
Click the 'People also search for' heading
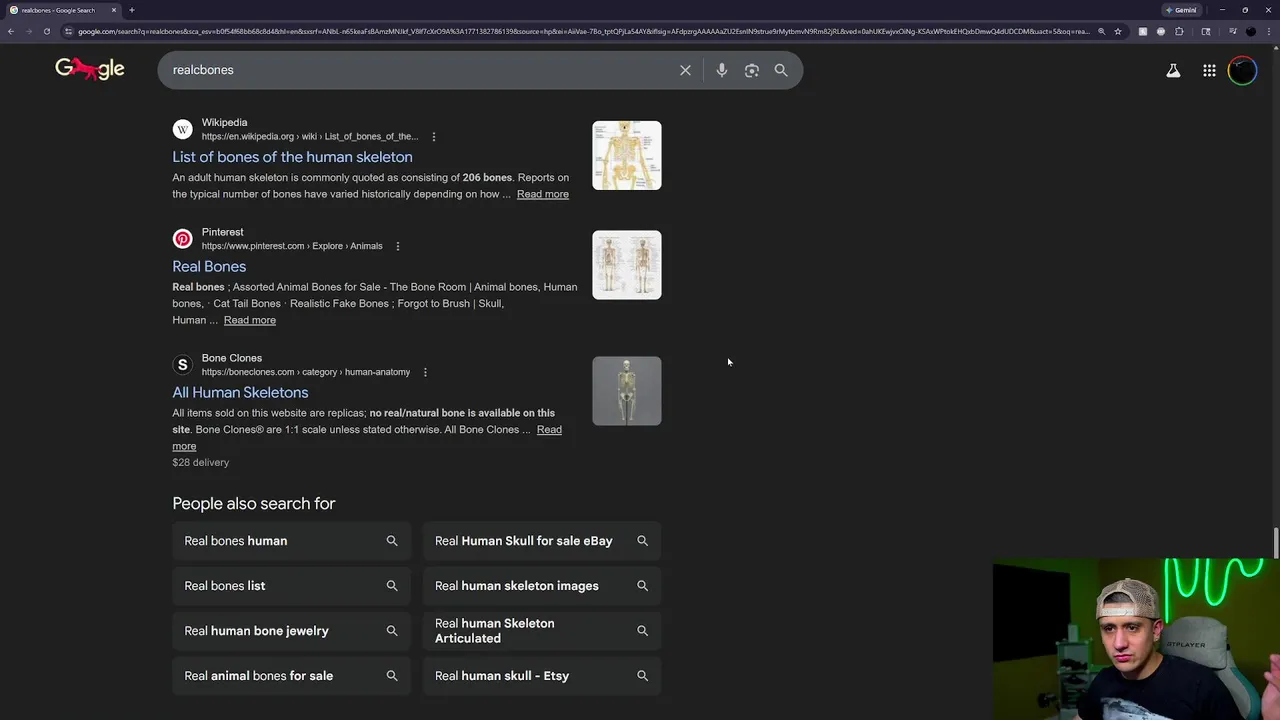coord(254,504)
